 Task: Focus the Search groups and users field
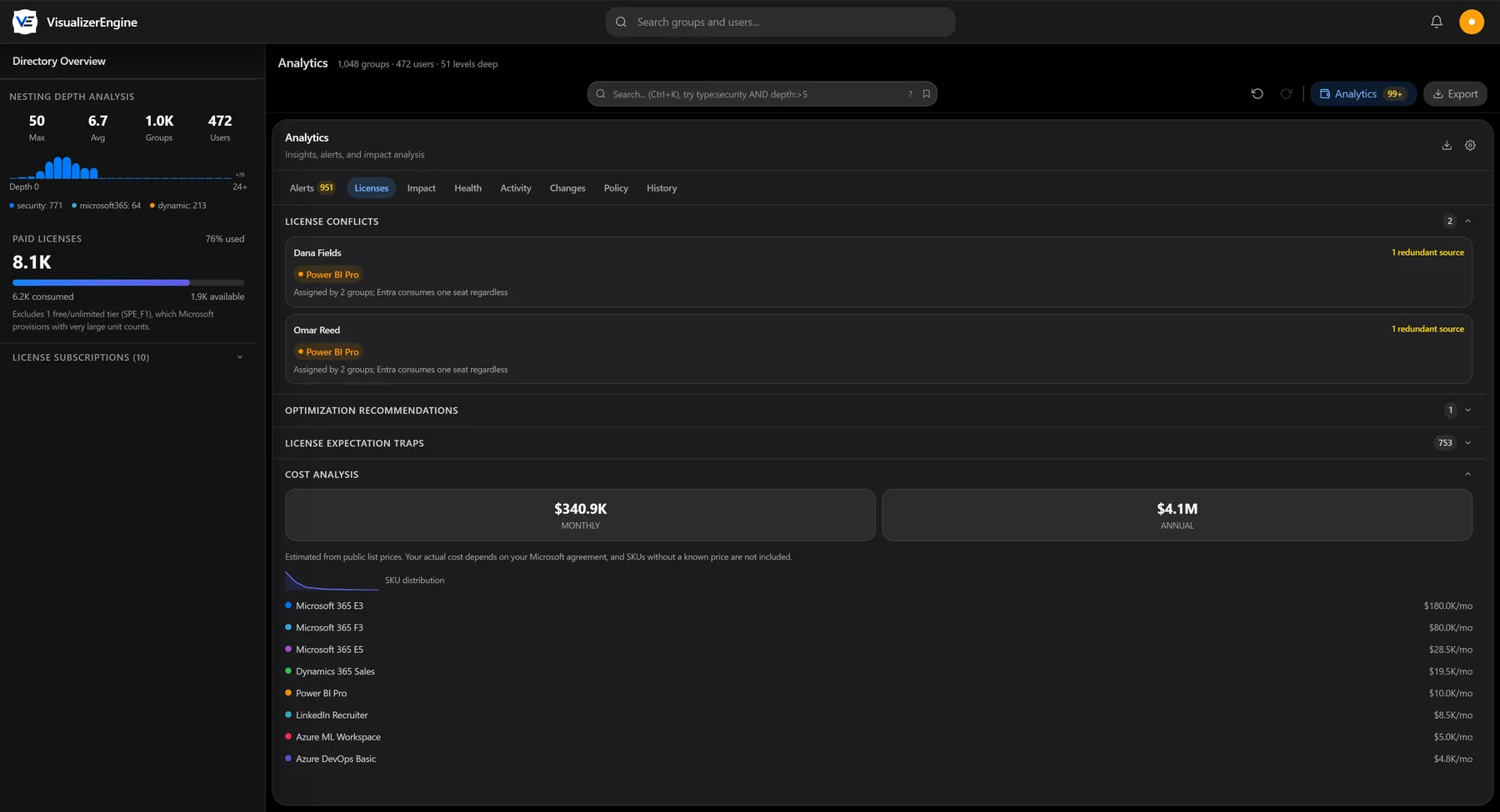pos(780,22)
